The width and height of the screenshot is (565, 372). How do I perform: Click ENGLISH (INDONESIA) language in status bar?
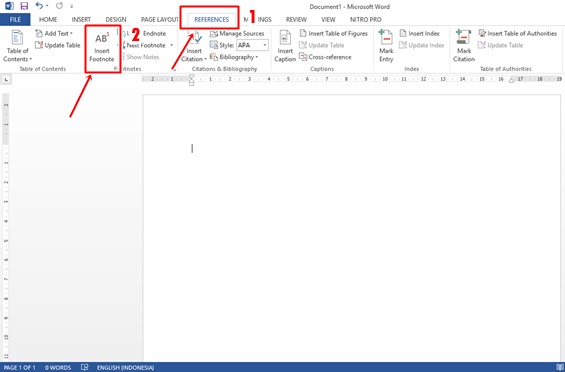(125, 368)
